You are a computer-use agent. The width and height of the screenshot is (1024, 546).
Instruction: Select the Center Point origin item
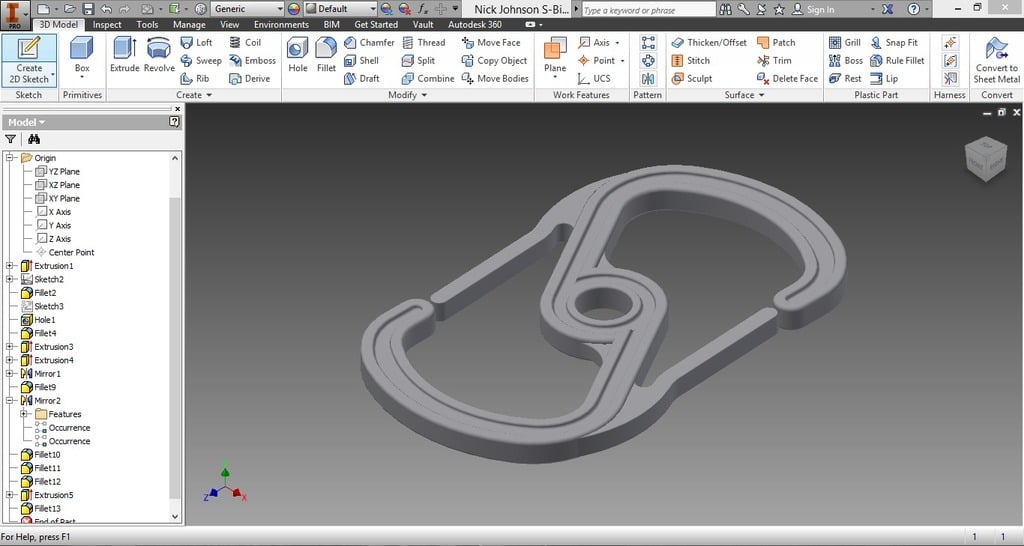[65, 252]
